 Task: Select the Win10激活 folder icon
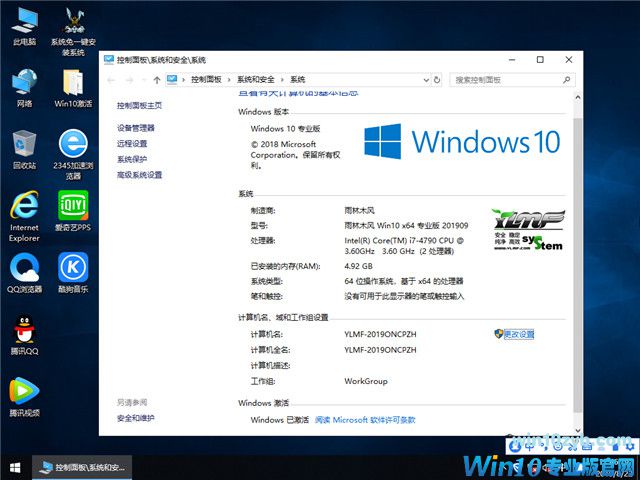[73, 88]
